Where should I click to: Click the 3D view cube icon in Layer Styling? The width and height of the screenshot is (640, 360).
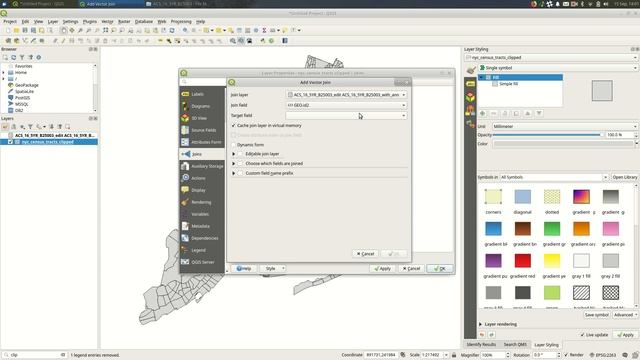471,97
